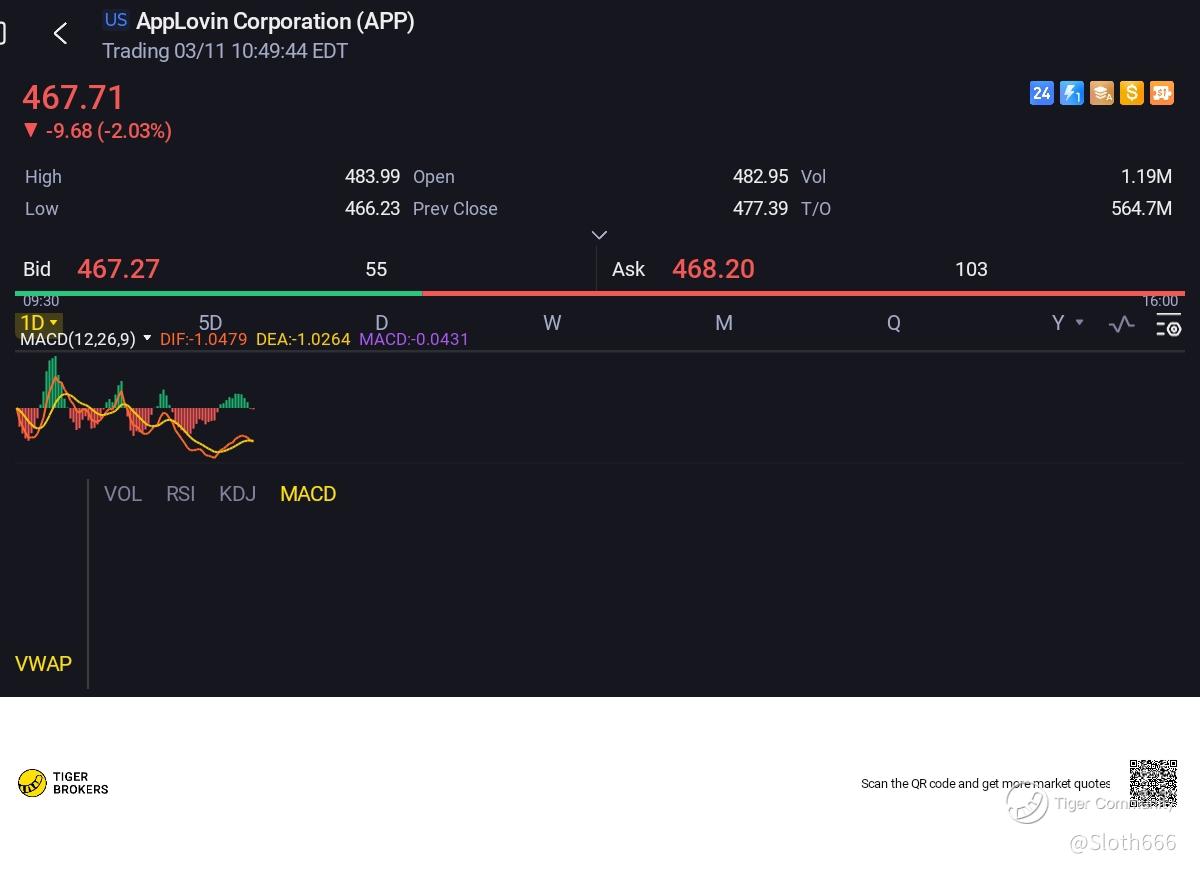This screenshot has height=870, width=1200.
Task: Tap the red ask portion of ratio bar
Action: pyautogui.click(x=803, y=293)
